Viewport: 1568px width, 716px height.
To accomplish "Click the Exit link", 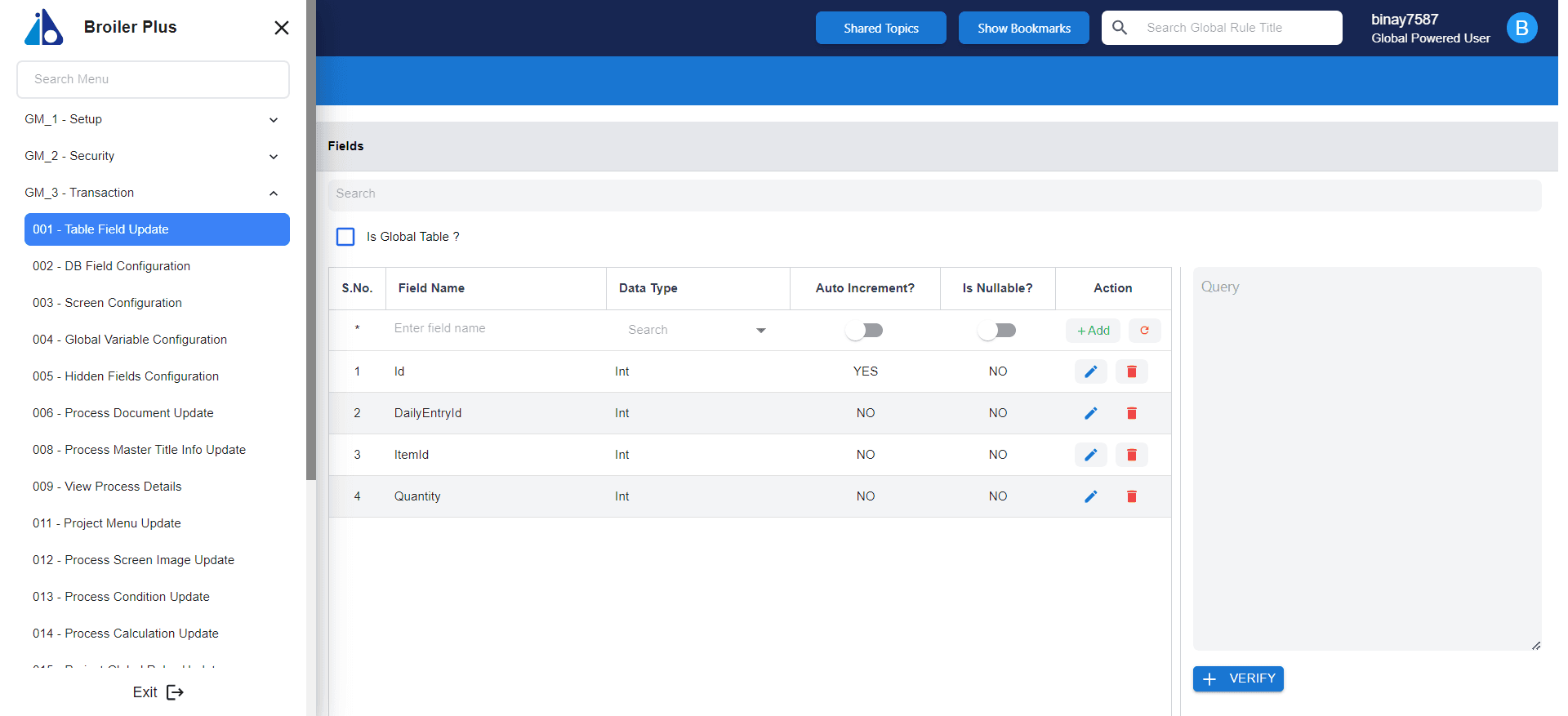I will pyautogui.click(x=158, y=692).
